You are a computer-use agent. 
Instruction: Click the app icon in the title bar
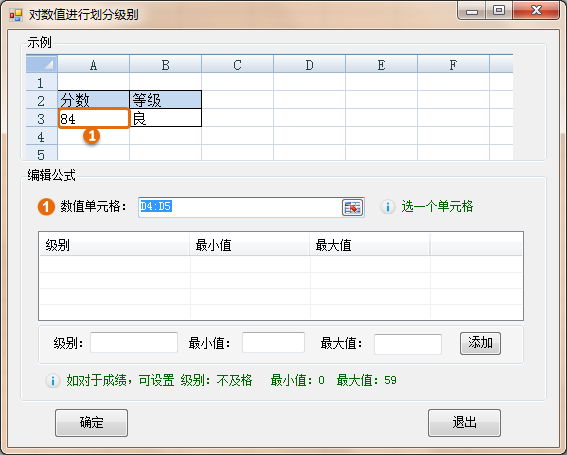tap(16, 15)
